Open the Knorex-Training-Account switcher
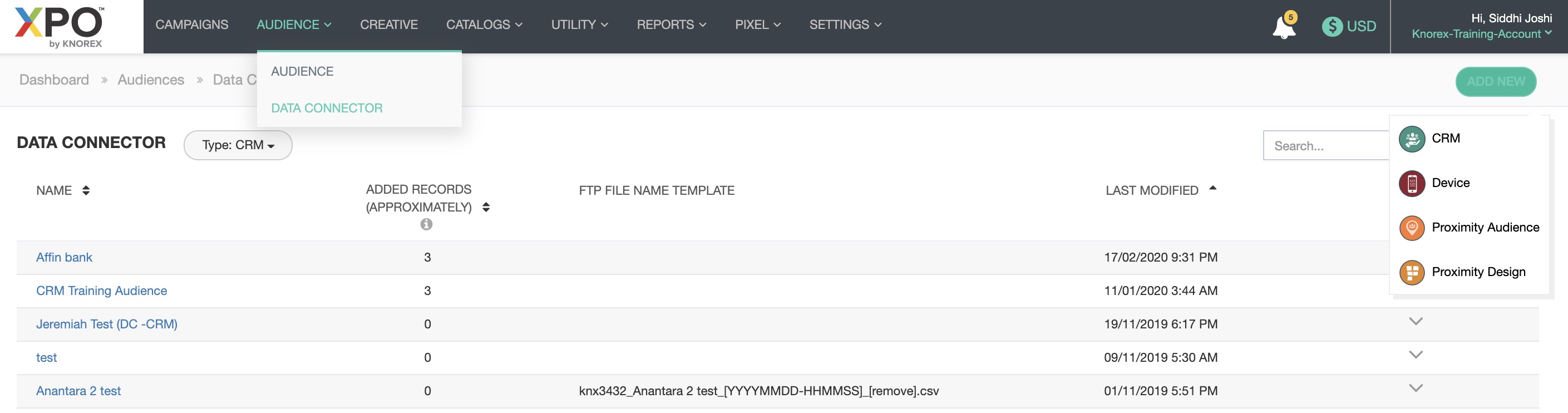 (x=1480, y=34)
